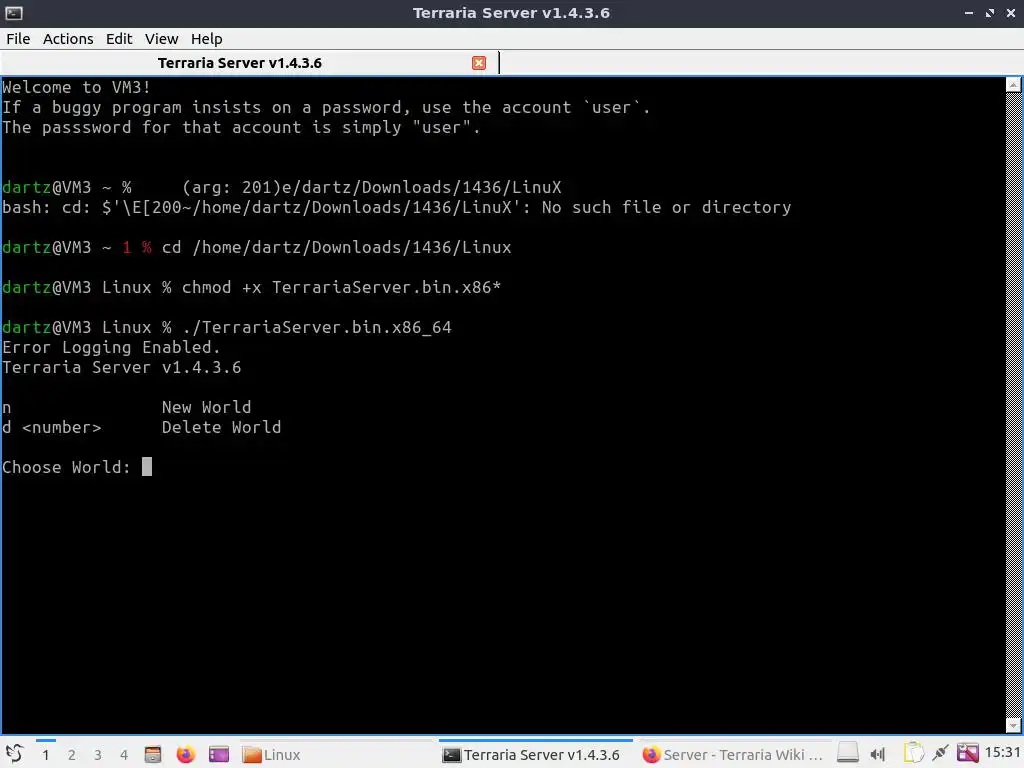The width and height of the screenshot is (1024, 768).
Task: Switch to workspace 4
Action: (x=124, y=755)
